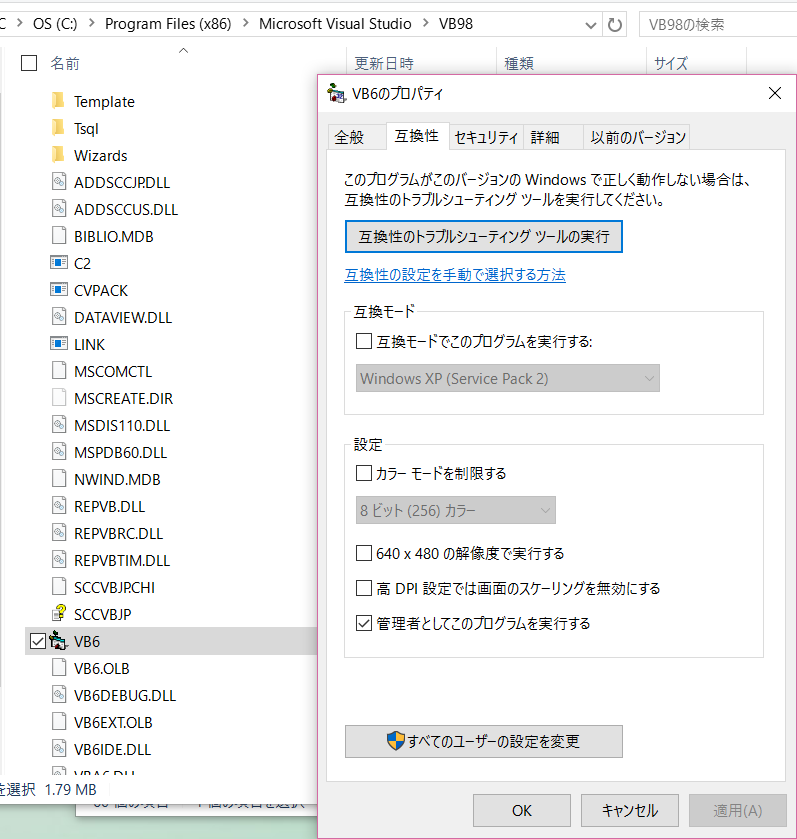Click the REPVBTIM.DLL file icon
797x839 pixels.
(59, 560)
